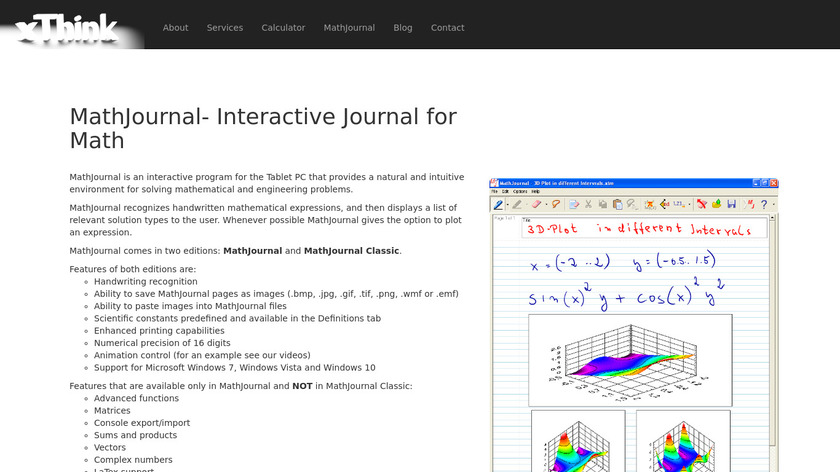Open the About navigation item

175,28
